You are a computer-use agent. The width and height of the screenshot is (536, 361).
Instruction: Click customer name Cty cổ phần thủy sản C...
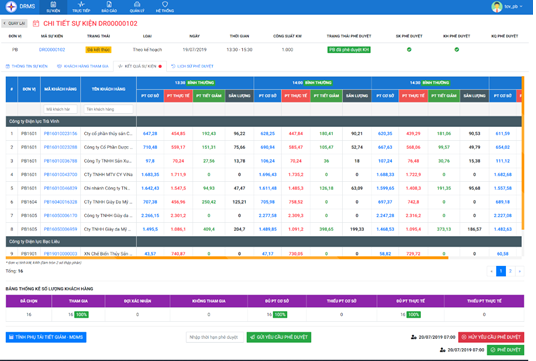point(108,134)
